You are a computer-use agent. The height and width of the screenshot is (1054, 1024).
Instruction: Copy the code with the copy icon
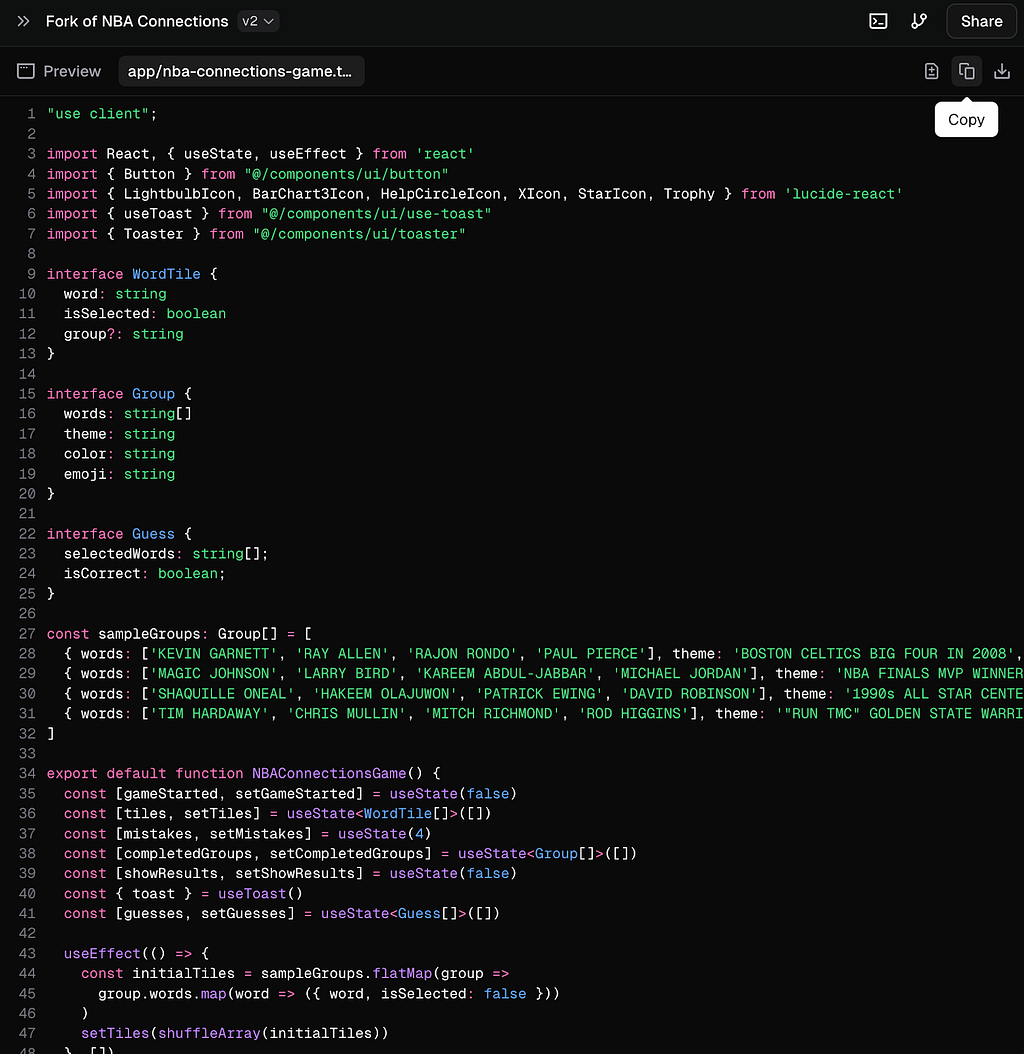click(966, 71)
